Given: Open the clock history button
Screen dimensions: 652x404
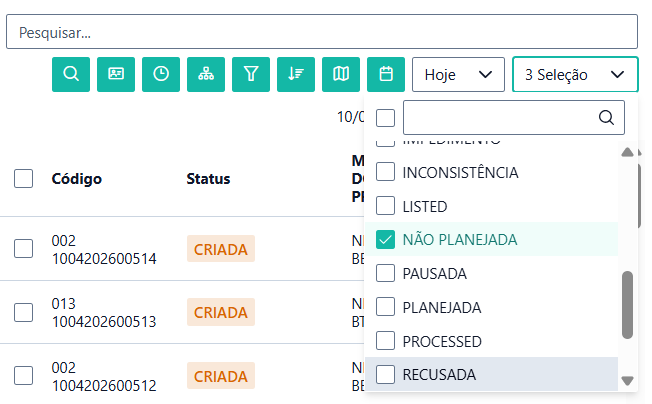Looking at the screenshot, I should (161, 74).
